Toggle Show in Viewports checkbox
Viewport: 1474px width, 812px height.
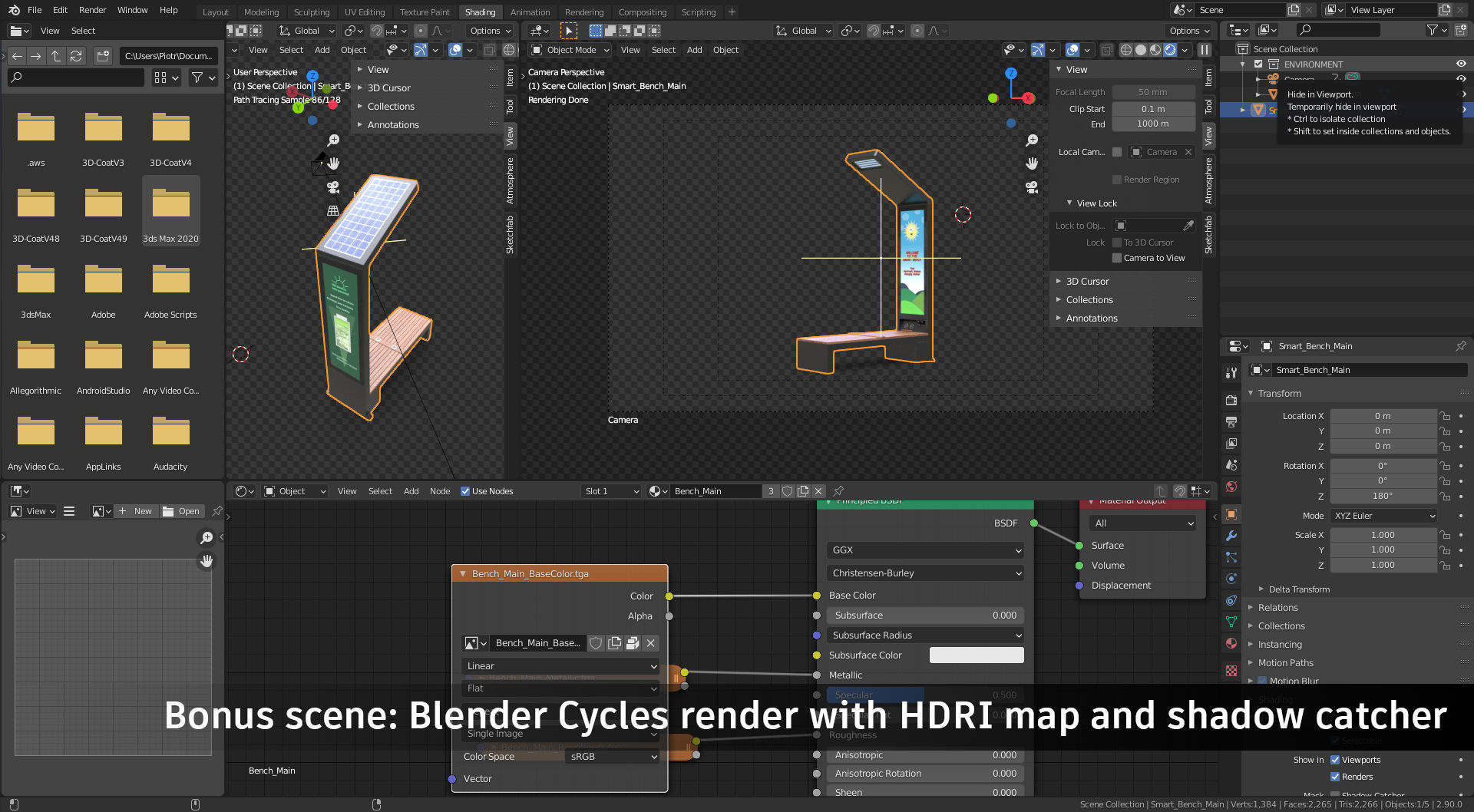(x=1335, y=760)
